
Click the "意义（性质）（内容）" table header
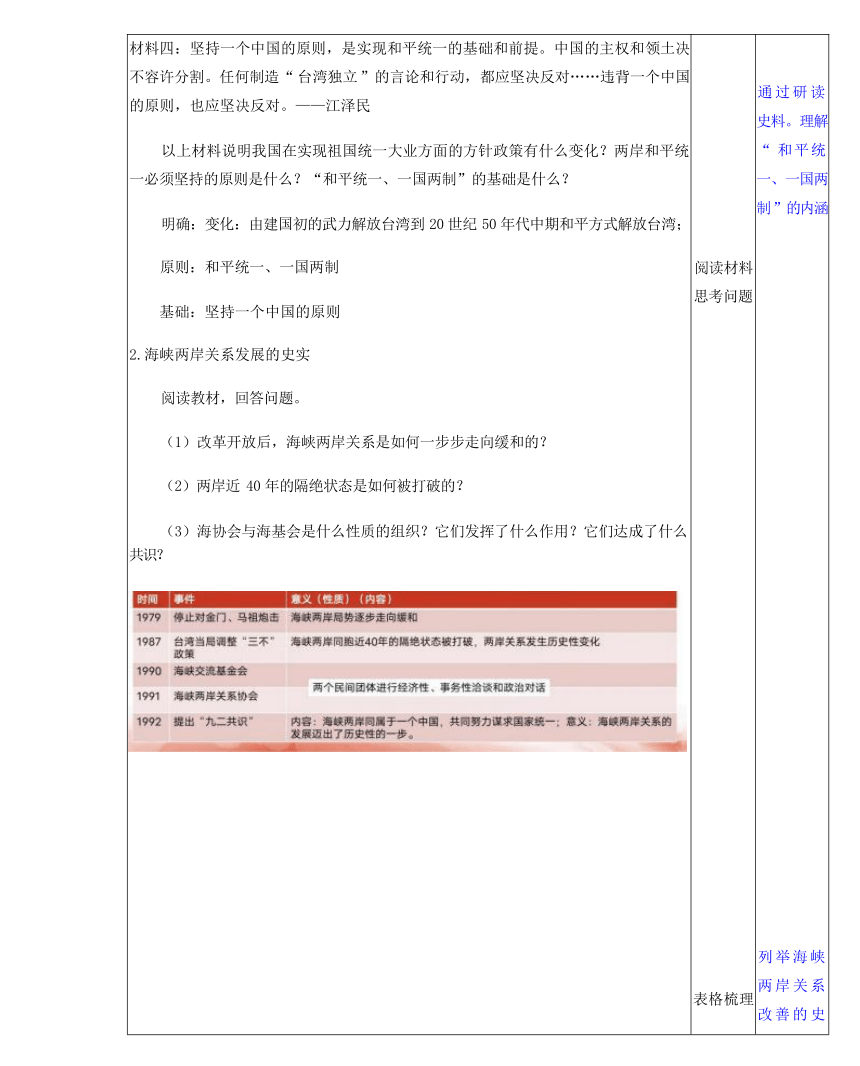341,599
